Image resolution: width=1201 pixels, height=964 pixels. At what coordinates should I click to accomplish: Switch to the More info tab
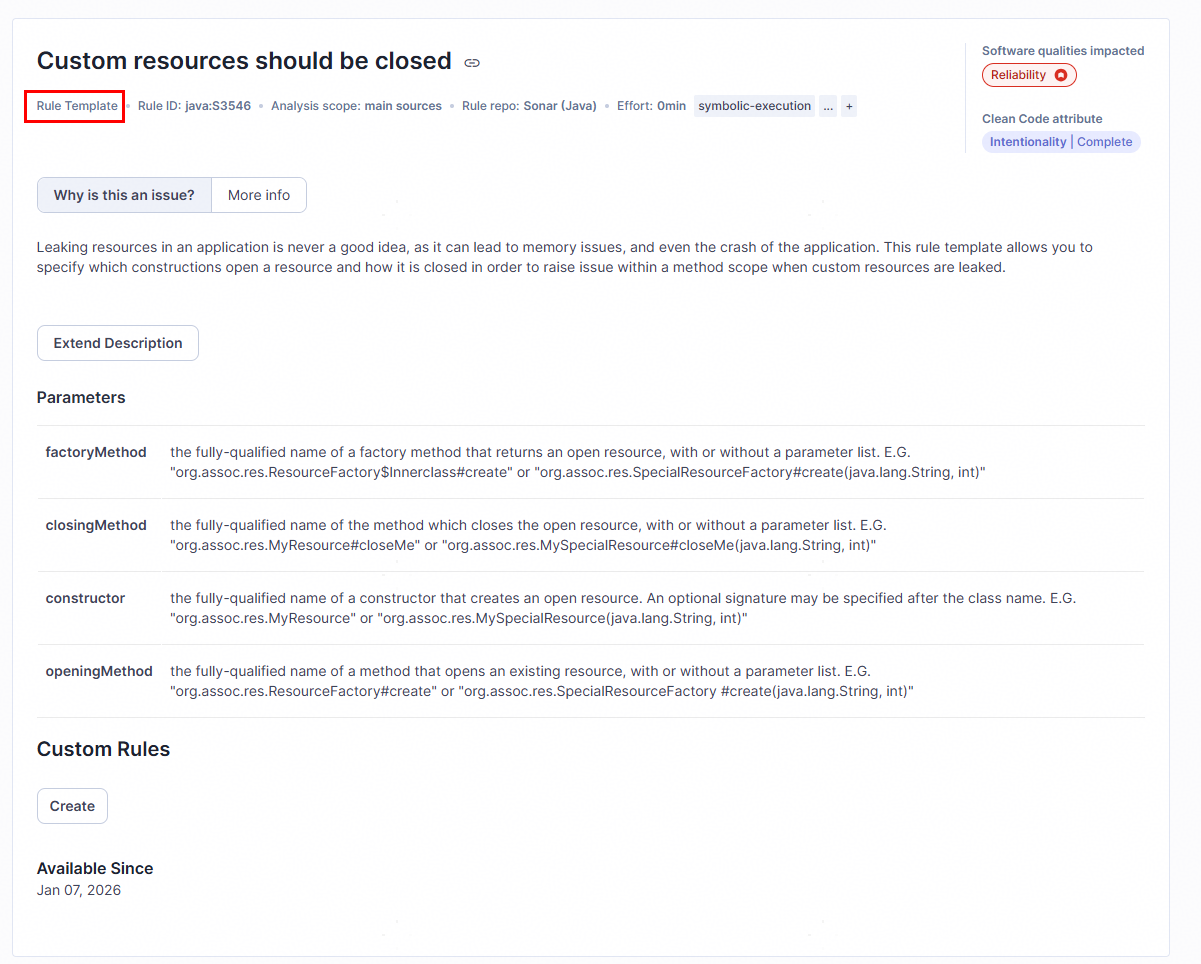(259, 195)
